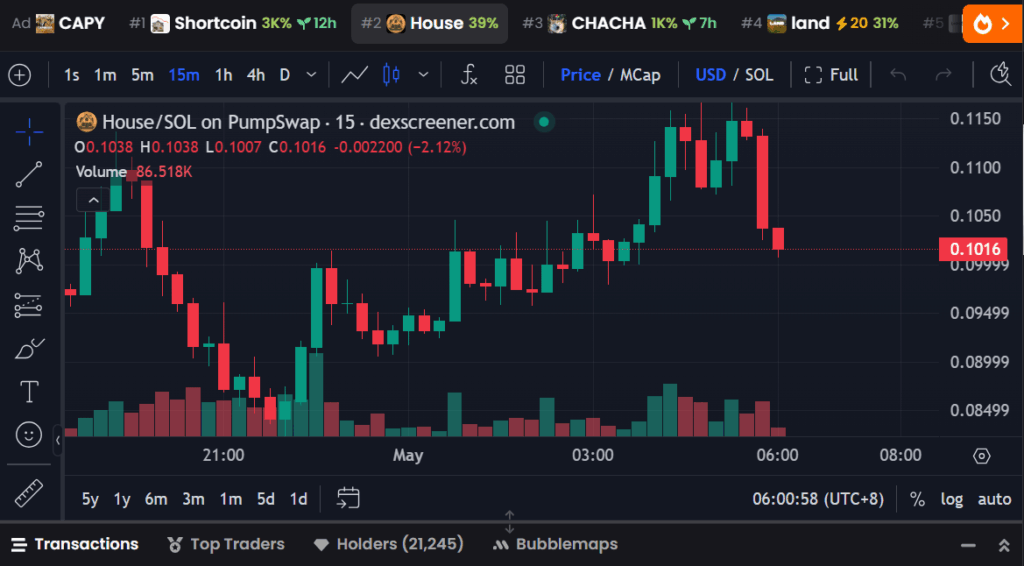Open the forecasting and measurement tools
Screen dimensions: 1024x566
[x=29, y=305]
